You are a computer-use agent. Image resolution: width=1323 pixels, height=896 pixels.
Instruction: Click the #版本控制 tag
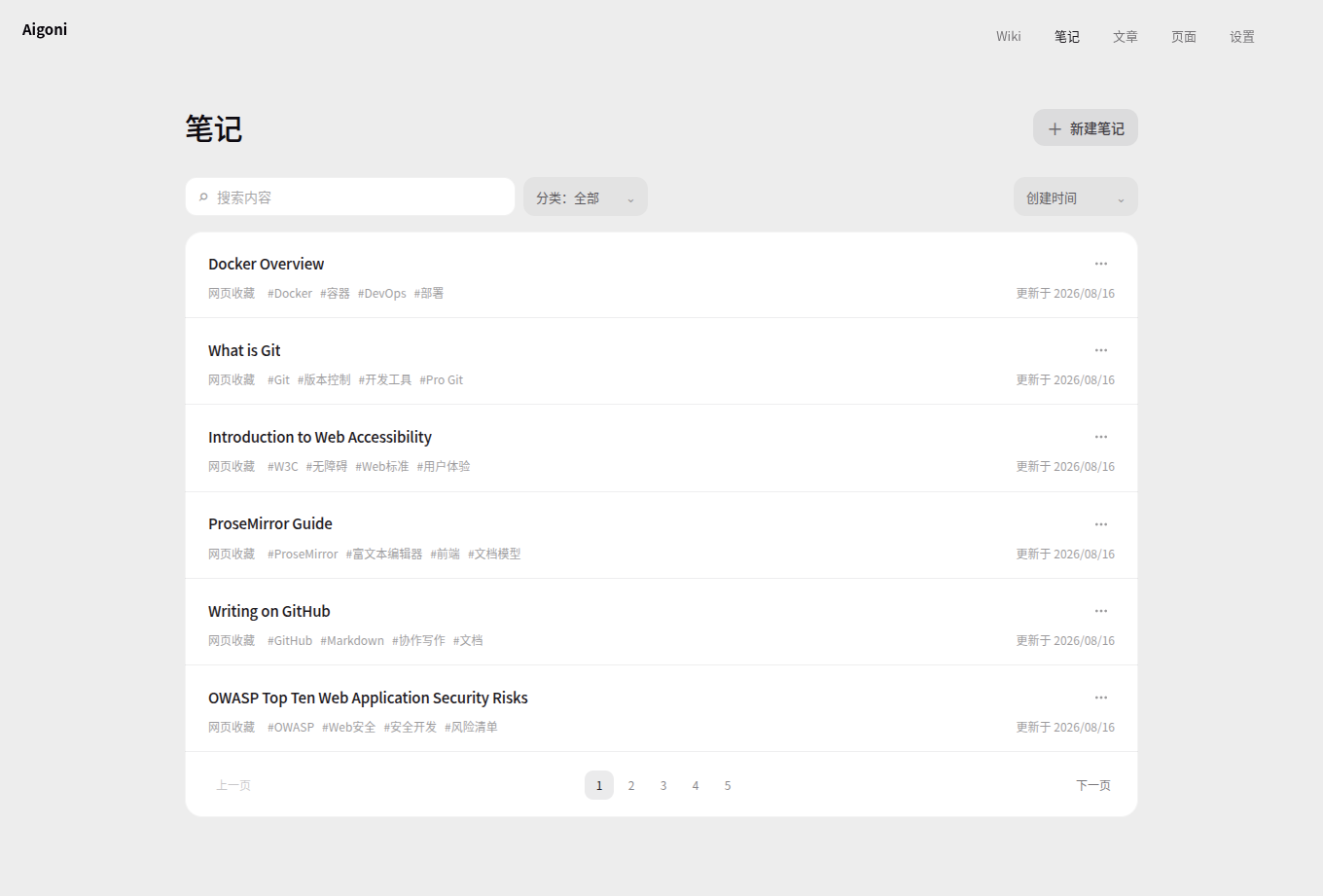324,379
